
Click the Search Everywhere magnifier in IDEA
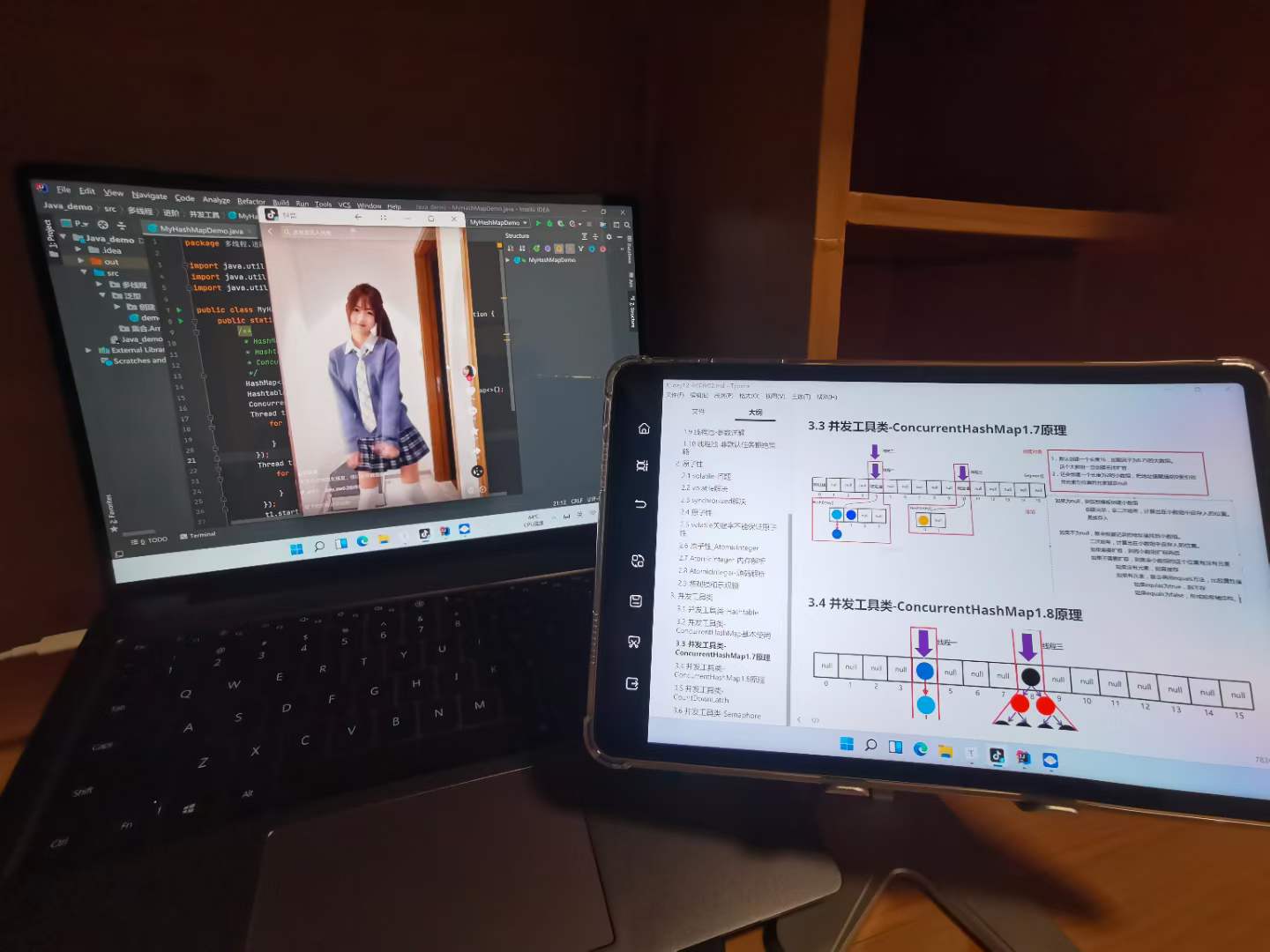627,225
